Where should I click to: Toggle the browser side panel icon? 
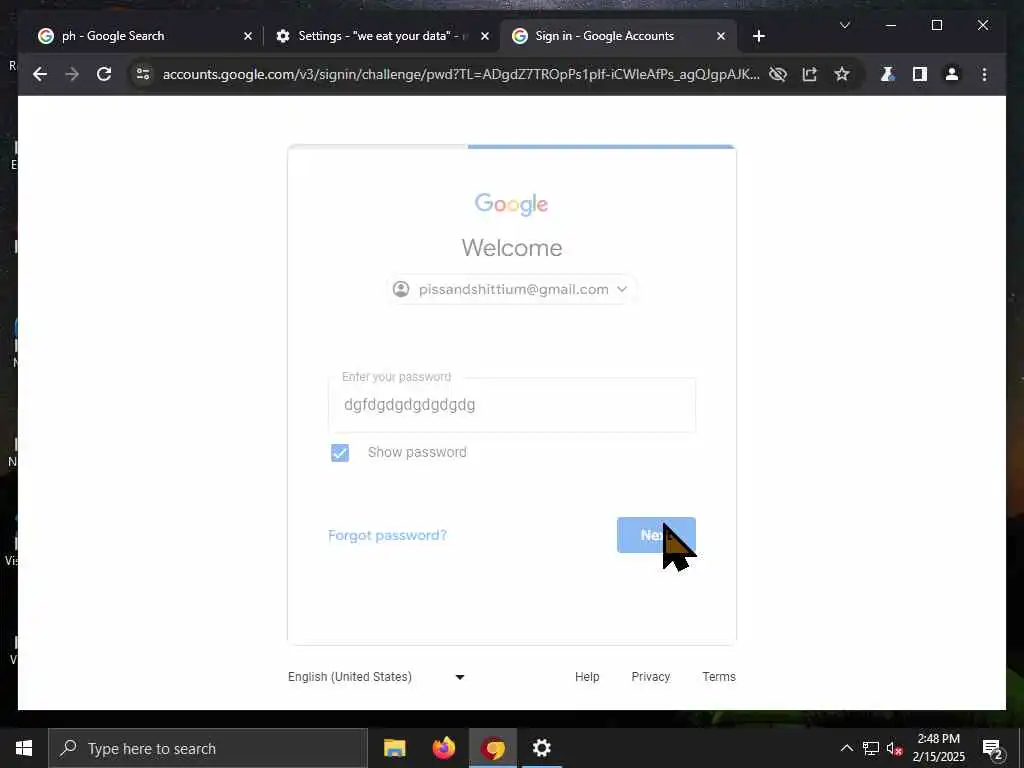click(x=920, y=74)
